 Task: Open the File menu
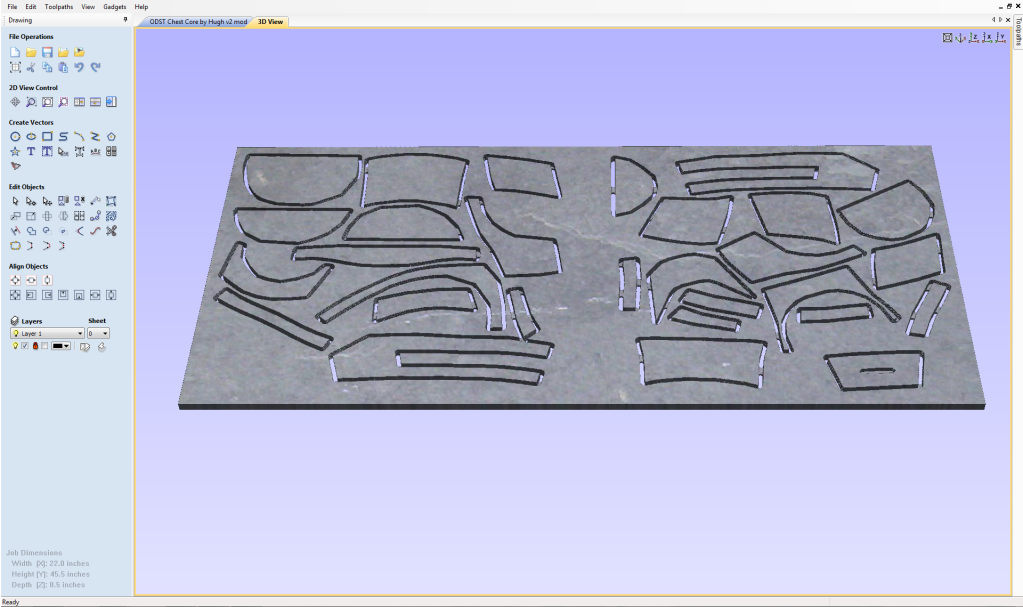(12, 7)
